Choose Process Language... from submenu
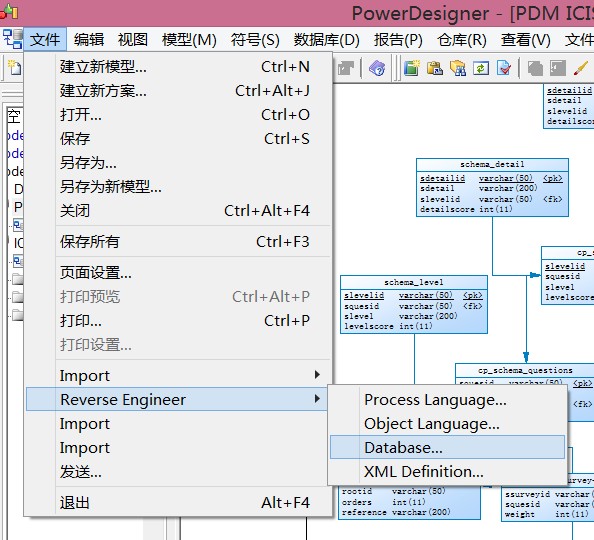Screen dimensions: 594x540 click(x=447, y=400)
